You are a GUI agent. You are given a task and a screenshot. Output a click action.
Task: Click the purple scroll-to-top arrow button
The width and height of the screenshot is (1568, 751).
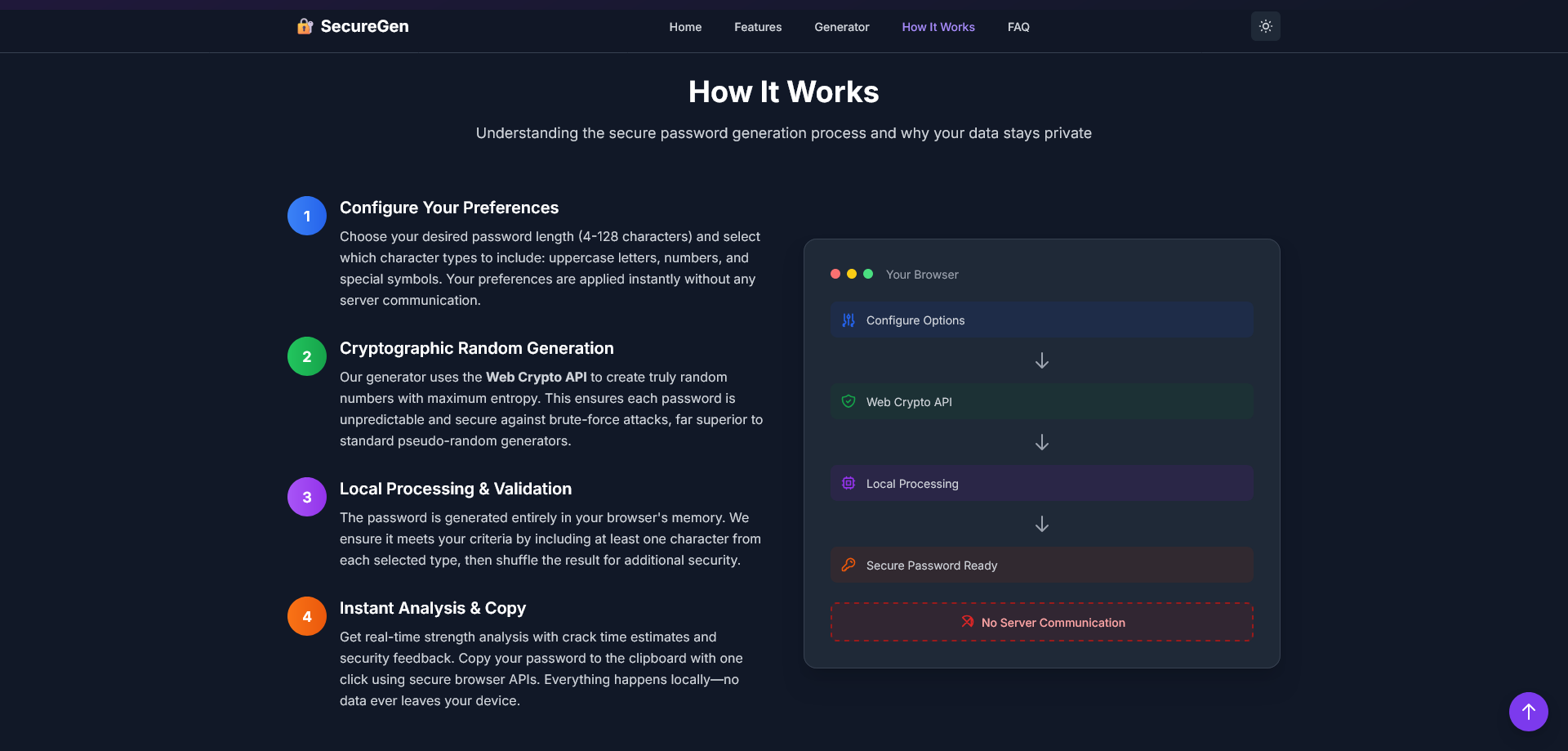click(1528, 712)
